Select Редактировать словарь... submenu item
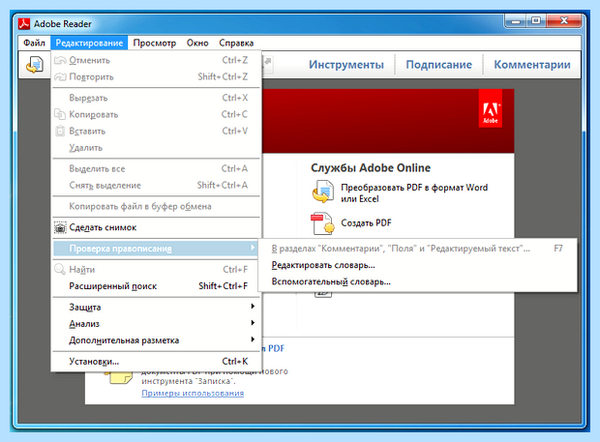The image size is (600, 442). tap(323, 265)
